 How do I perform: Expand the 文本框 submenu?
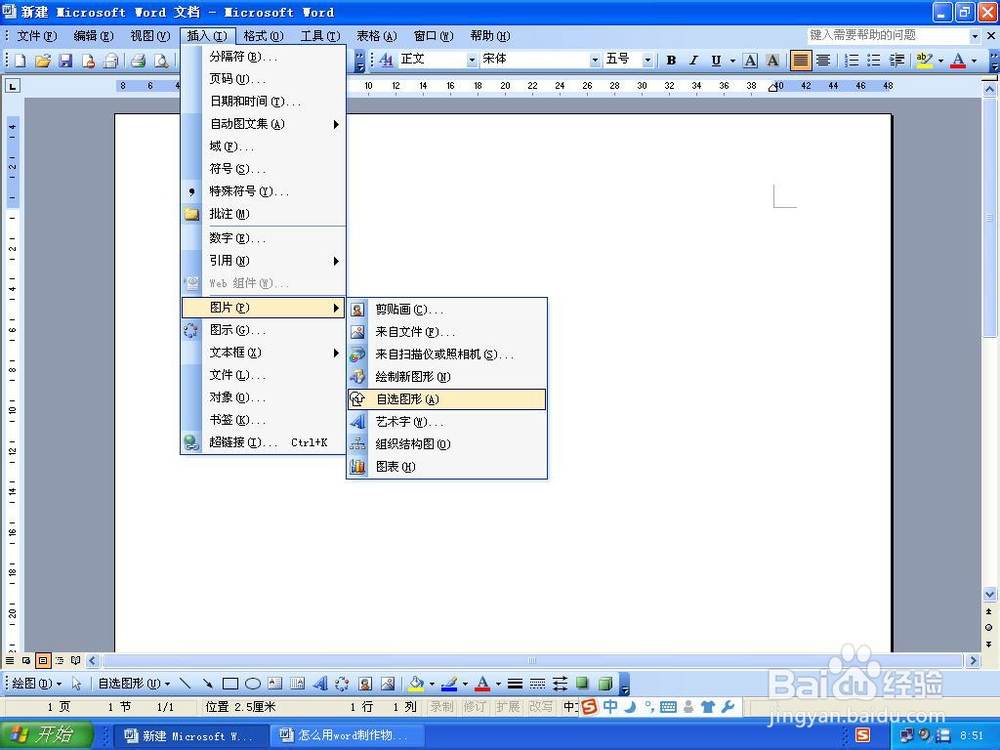point(263,352)
